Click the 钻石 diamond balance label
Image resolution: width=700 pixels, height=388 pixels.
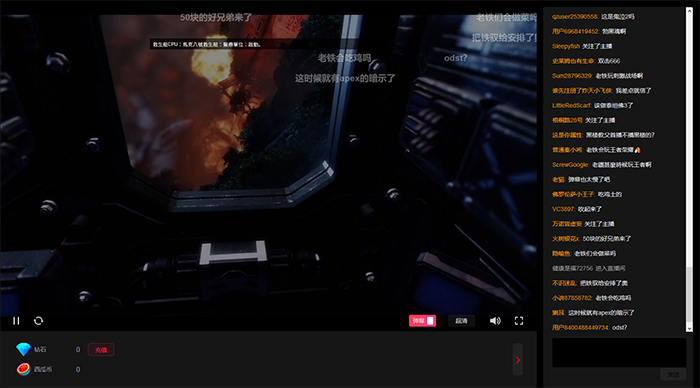click(40, 349)
